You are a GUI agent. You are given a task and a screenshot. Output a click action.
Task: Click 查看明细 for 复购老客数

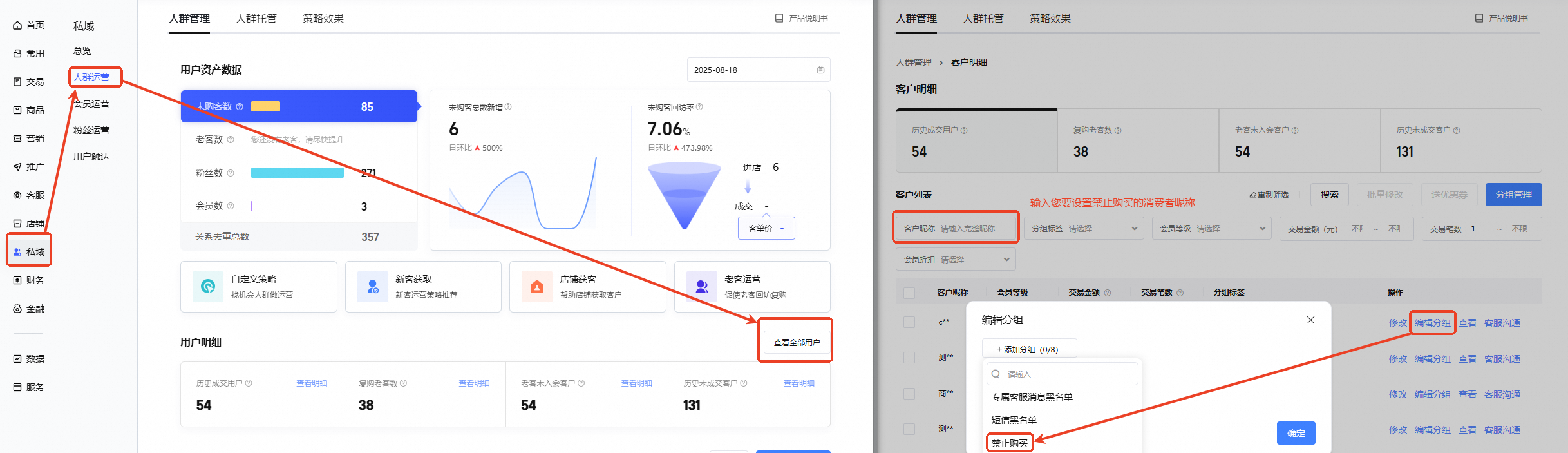click(474, 383)
